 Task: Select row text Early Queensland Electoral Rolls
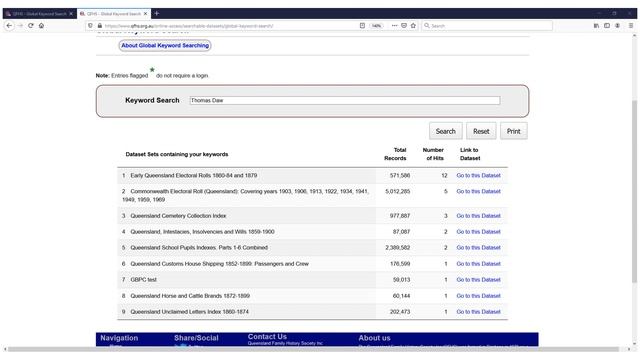pos(194,176)
